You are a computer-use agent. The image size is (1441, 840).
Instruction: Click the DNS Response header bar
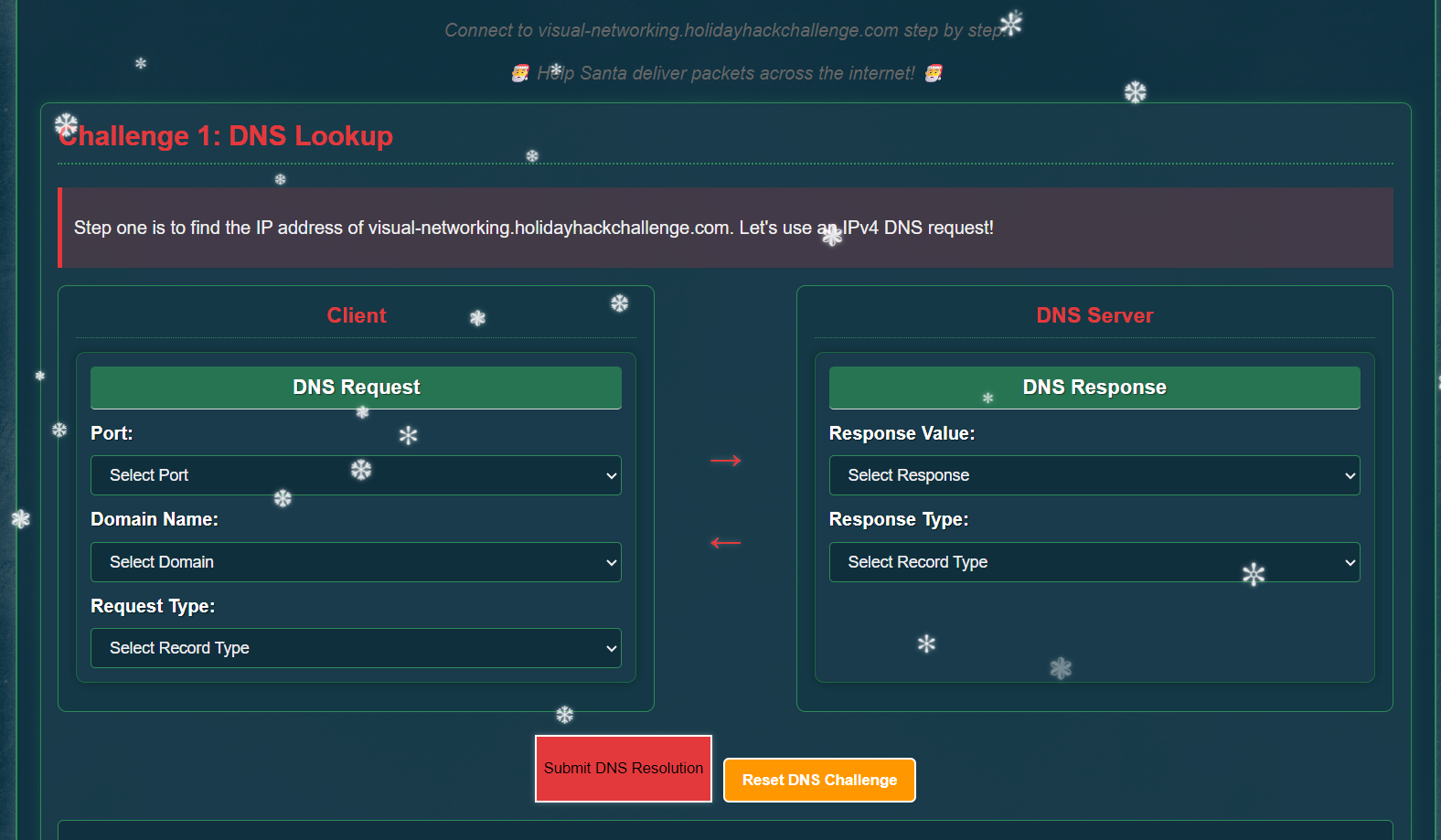pyautogui.click(x=1094, y=388)
